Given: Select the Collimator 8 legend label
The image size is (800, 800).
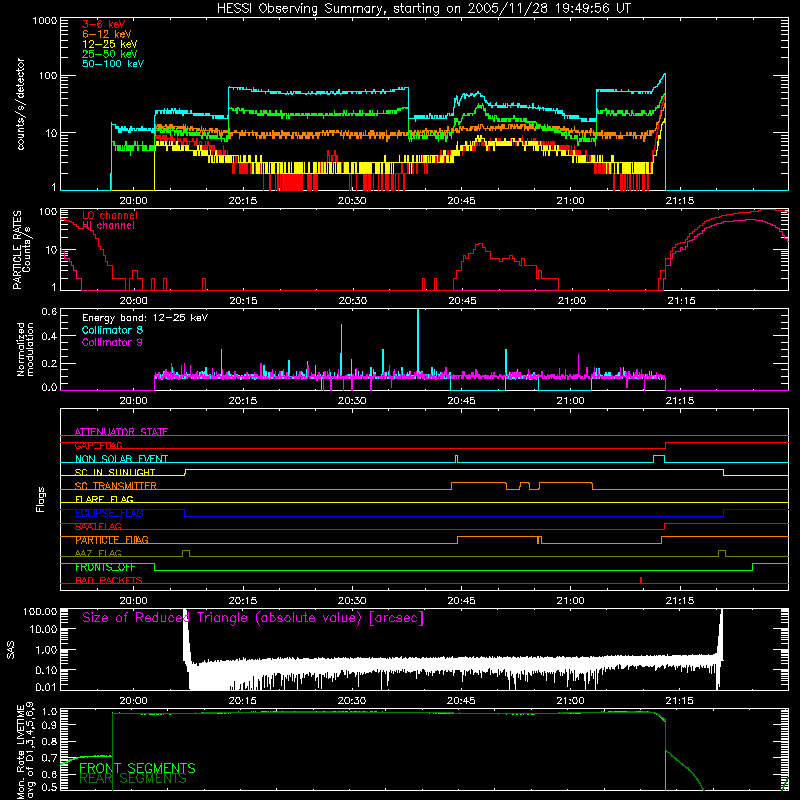Looking at the screenshot, I should pos(112,330).
